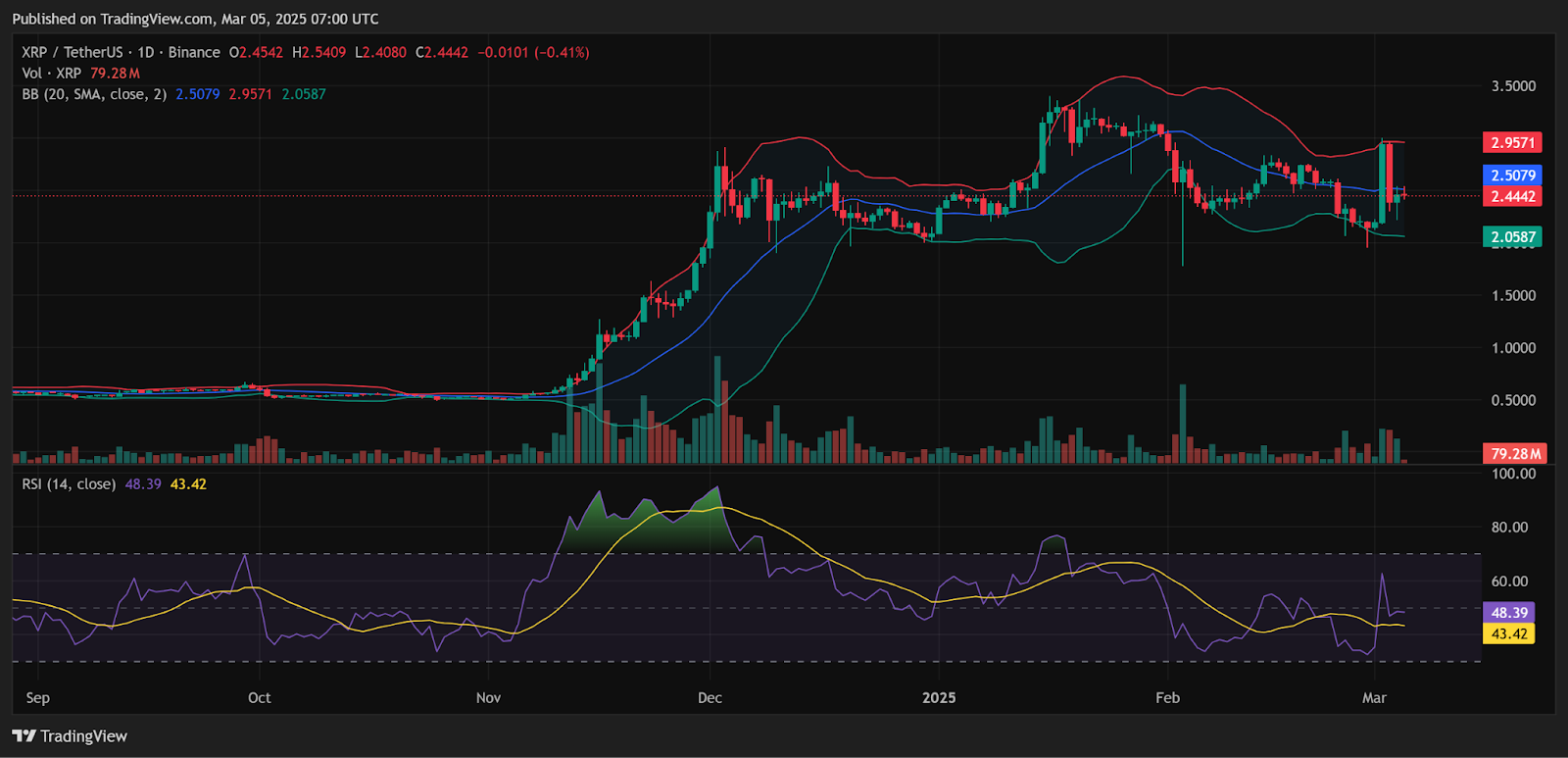Click the 79.28M volume tag on axis
Screen dimensions: 1568x758
click(x=1515, y=454)
